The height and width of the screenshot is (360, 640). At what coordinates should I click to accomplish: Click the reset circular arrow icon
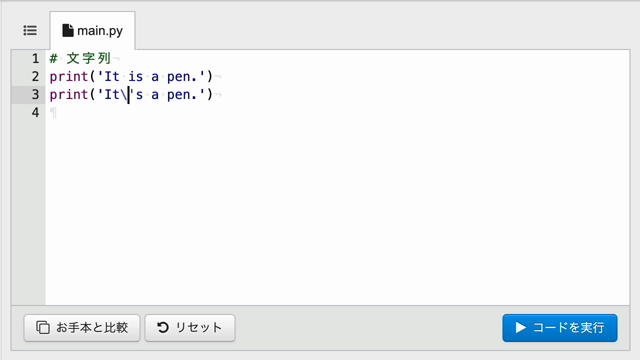click(163, 327)
